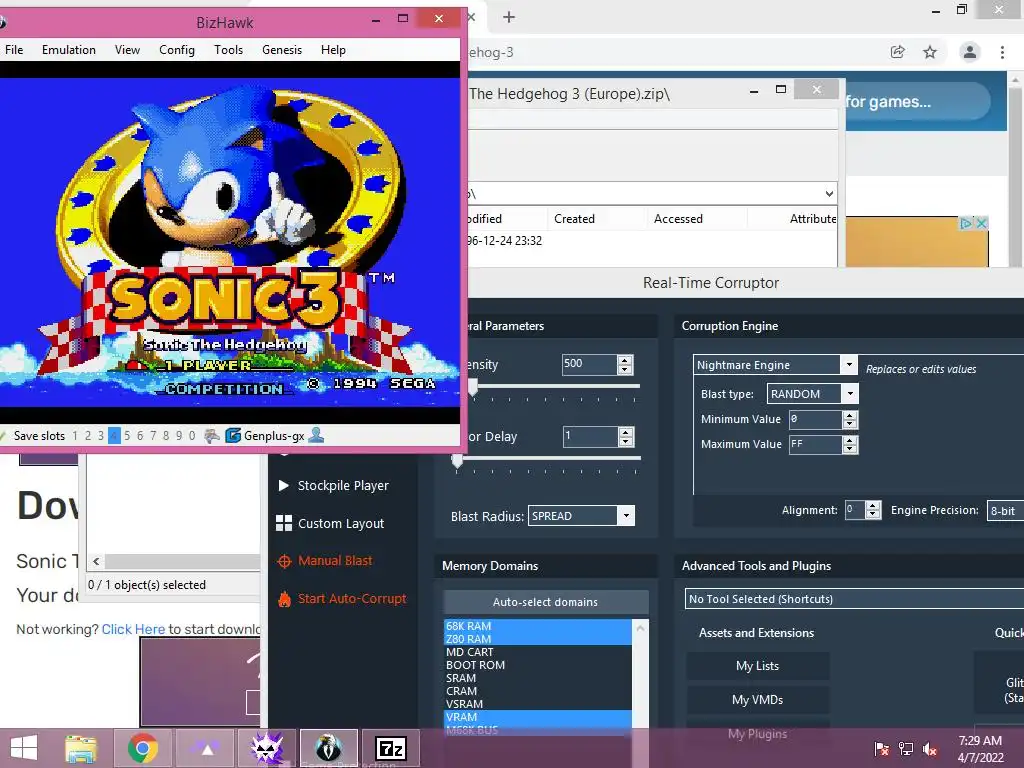Switch to Chrome from the taskbar
This screenshot has width=1024, height=768.
[142, 748]
